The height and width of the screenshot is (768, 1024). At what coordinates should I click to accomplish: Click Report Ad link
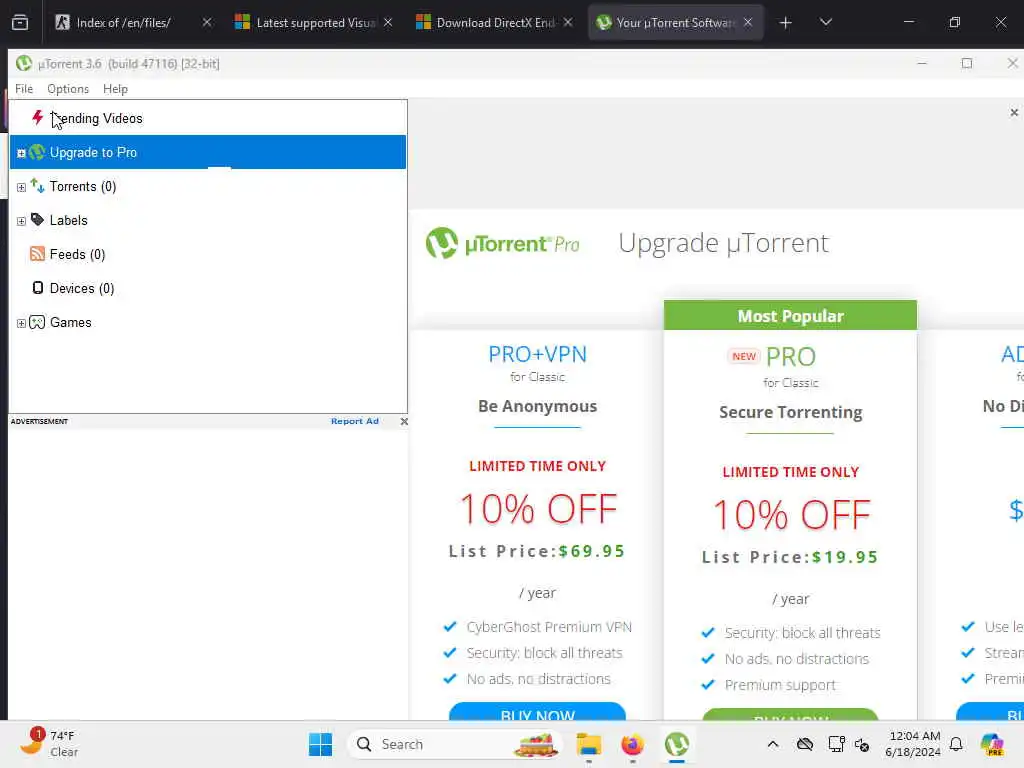(x=355, y=421)
